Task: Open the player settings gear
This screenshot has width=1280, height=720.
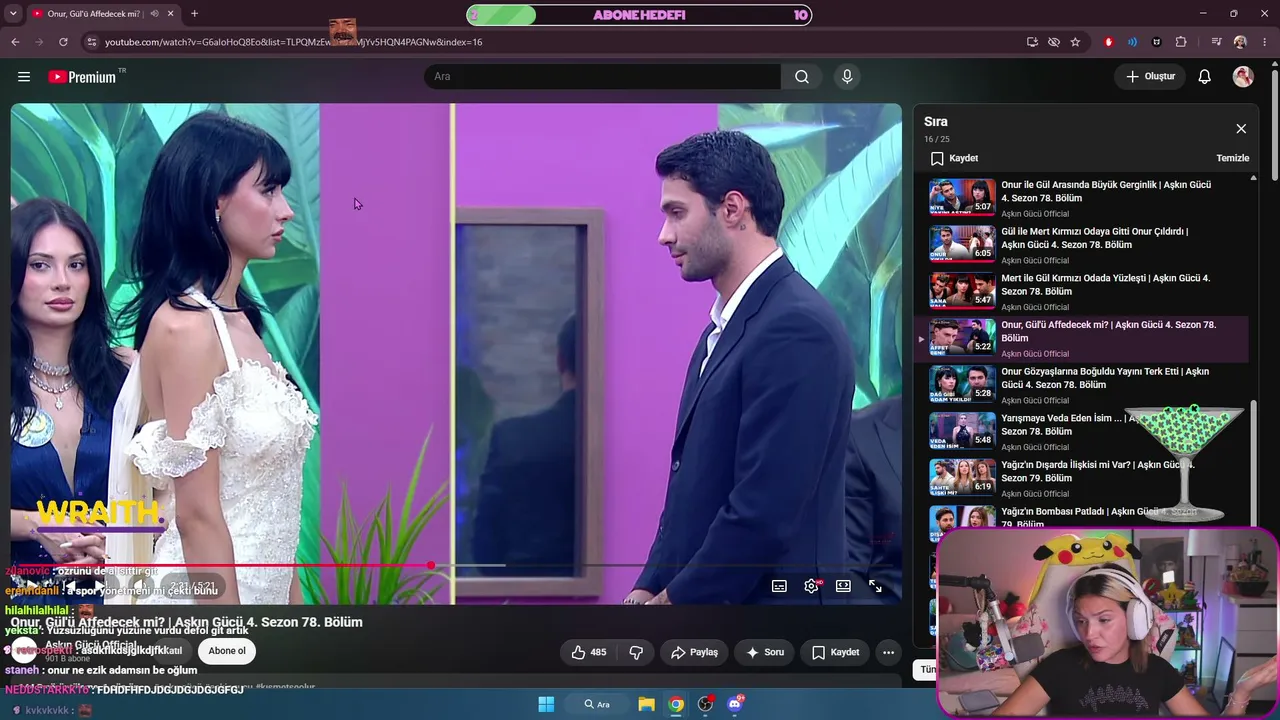Action: [x=811, y=586]
